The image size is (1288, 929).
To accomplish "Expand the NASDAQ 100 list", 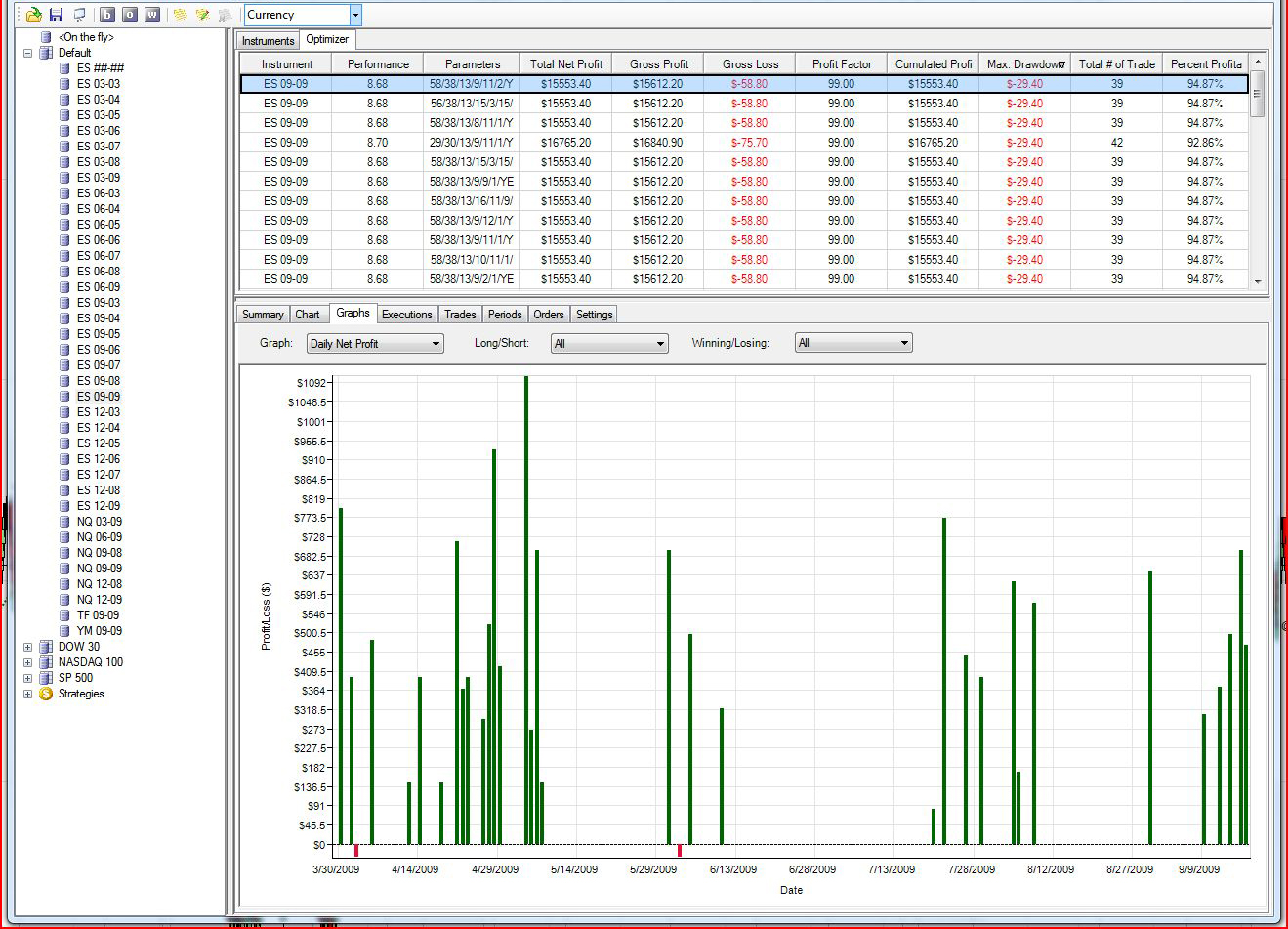I will pos(27,662).
